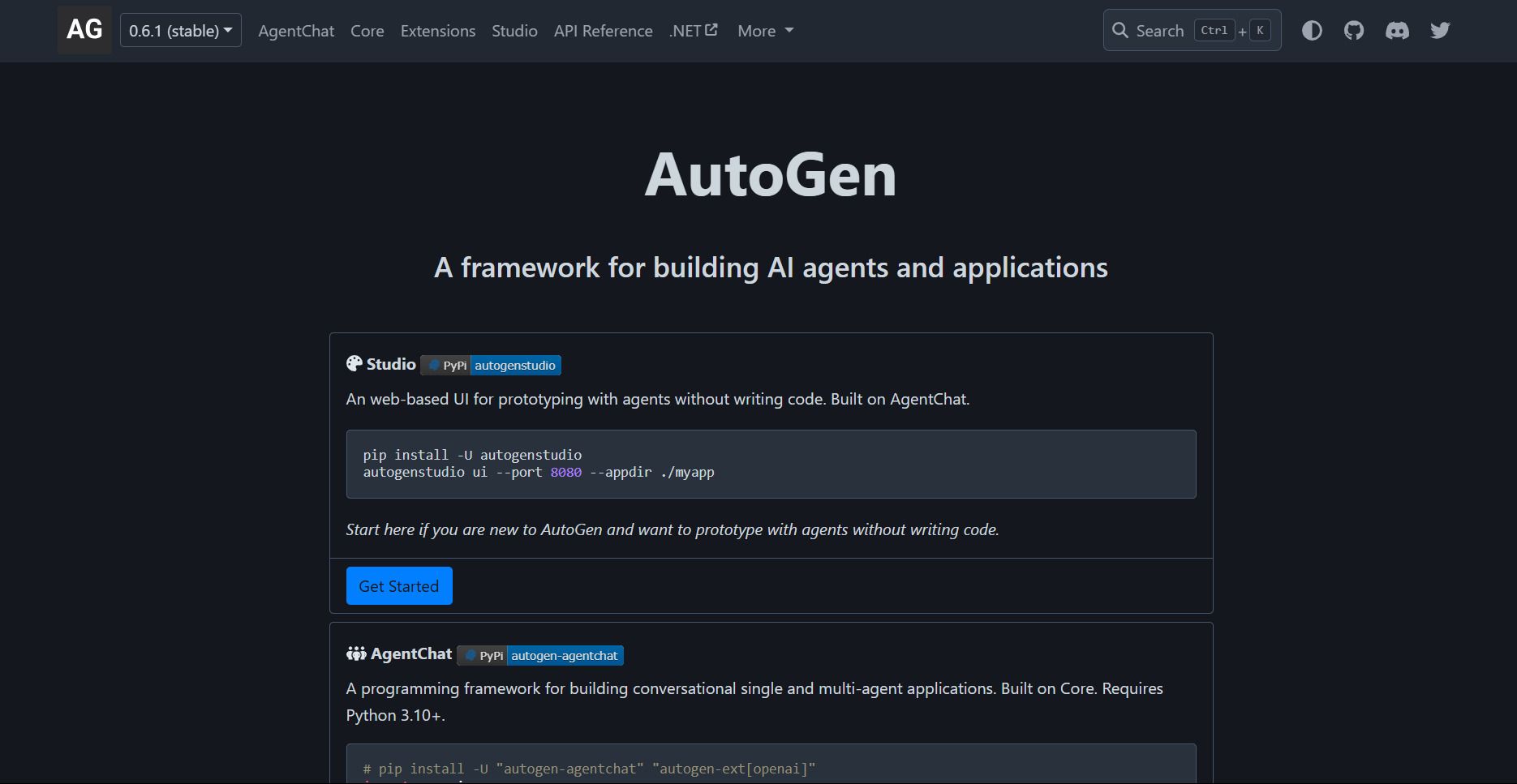Click the autogen-agentchat pip comment line

tap(589, 769)
